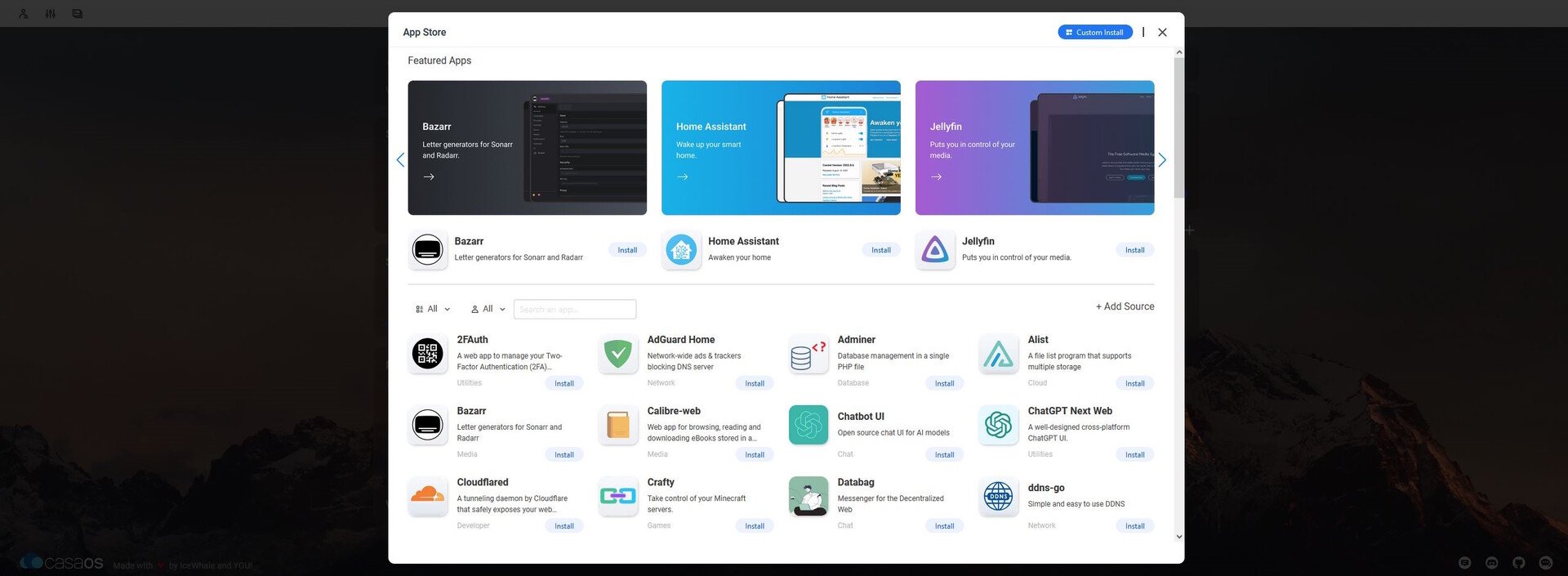1568x576 pixels.
Task: Click Custom Install button
Action: [1095, 33]
